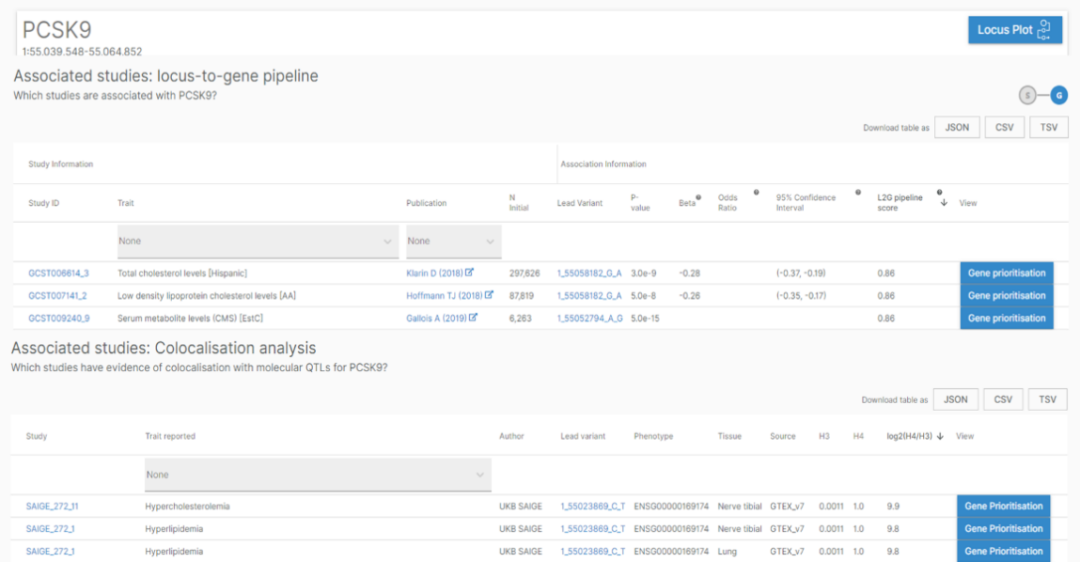Open study GCST008614_3 link
Image resolution: width=1080 pixels, height=562 pixels.
pyautogui.click(x=57, y=273)
